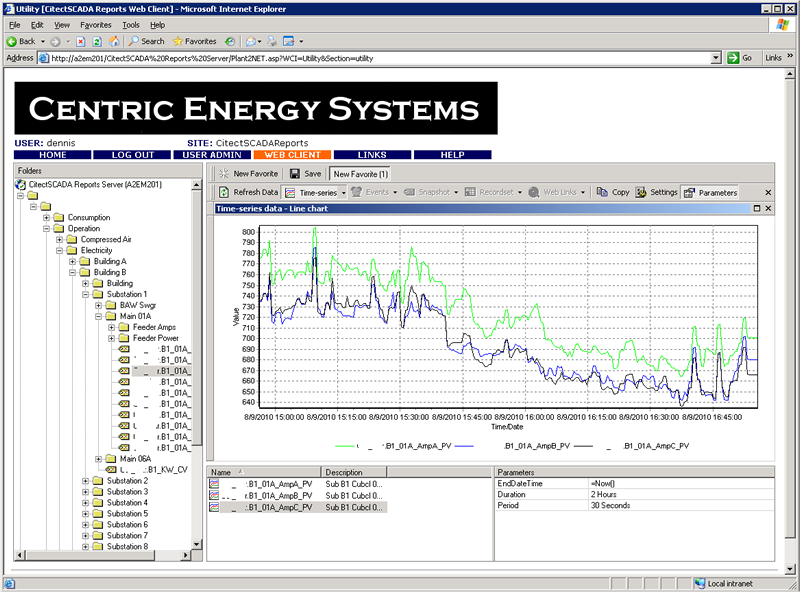
Task: Open the Tools menu
Action: tap(131, 24)
